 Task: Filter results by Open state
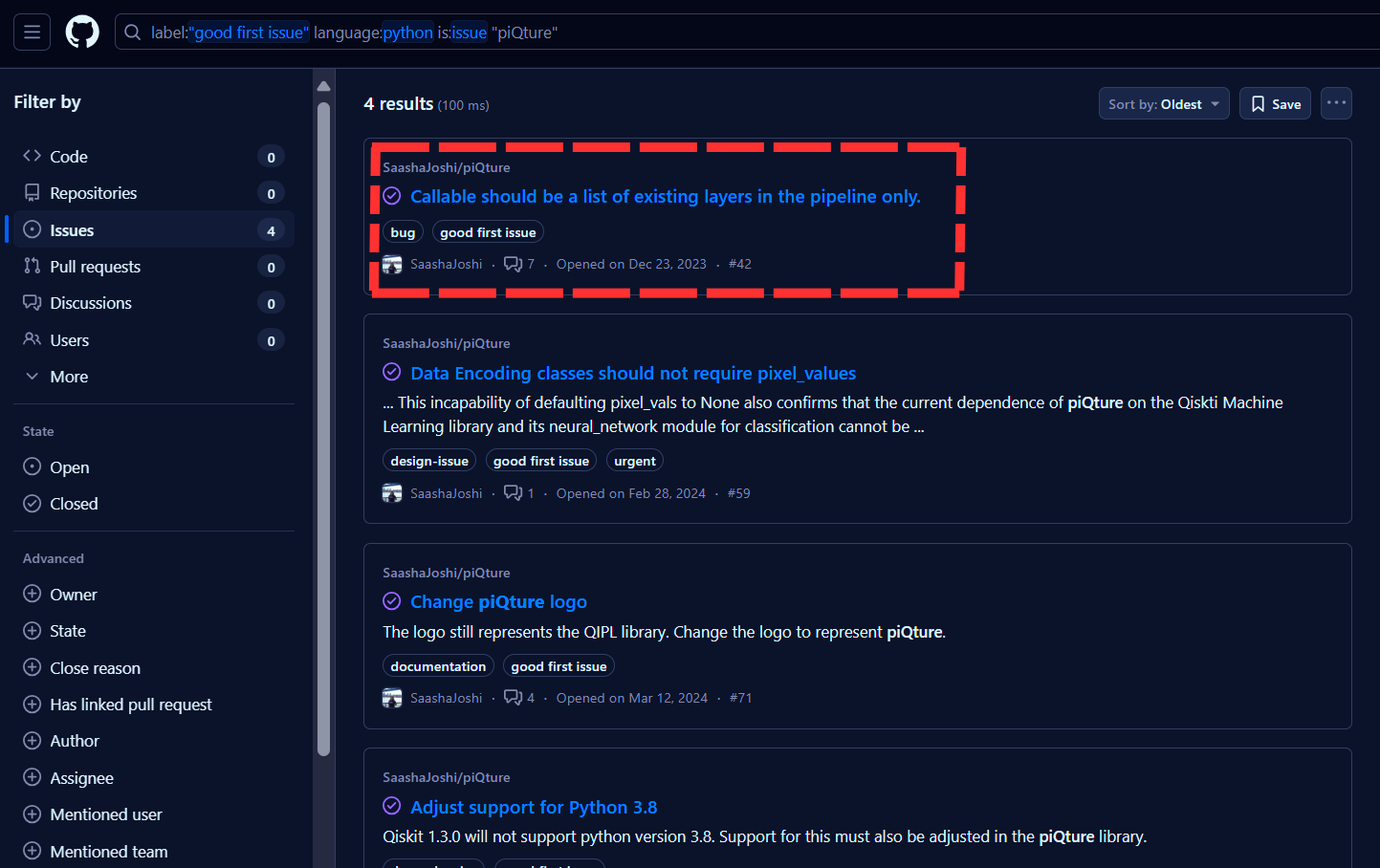pos(69,467)
